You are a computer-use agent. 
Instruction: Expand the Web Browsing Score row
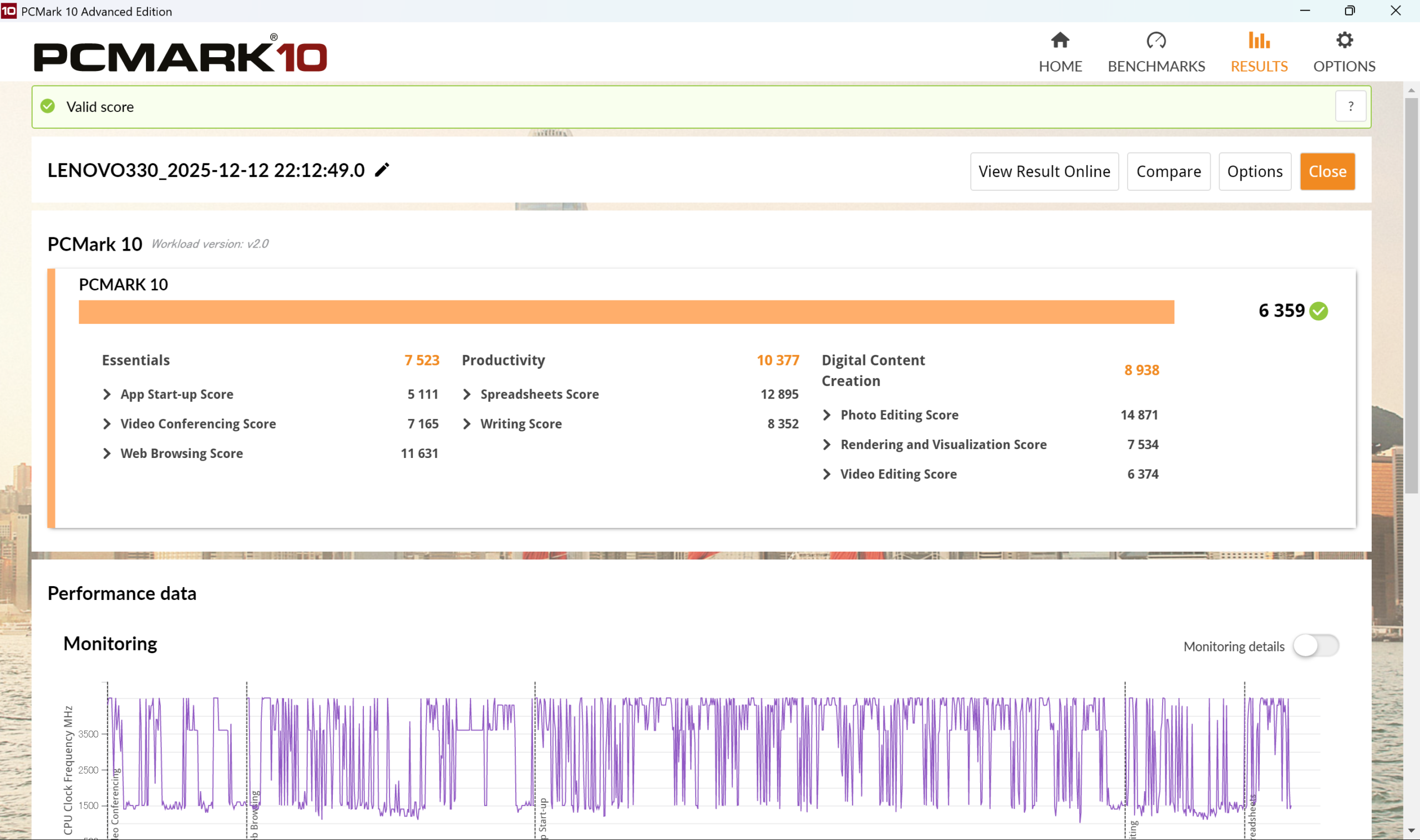(x=107, y=454)
